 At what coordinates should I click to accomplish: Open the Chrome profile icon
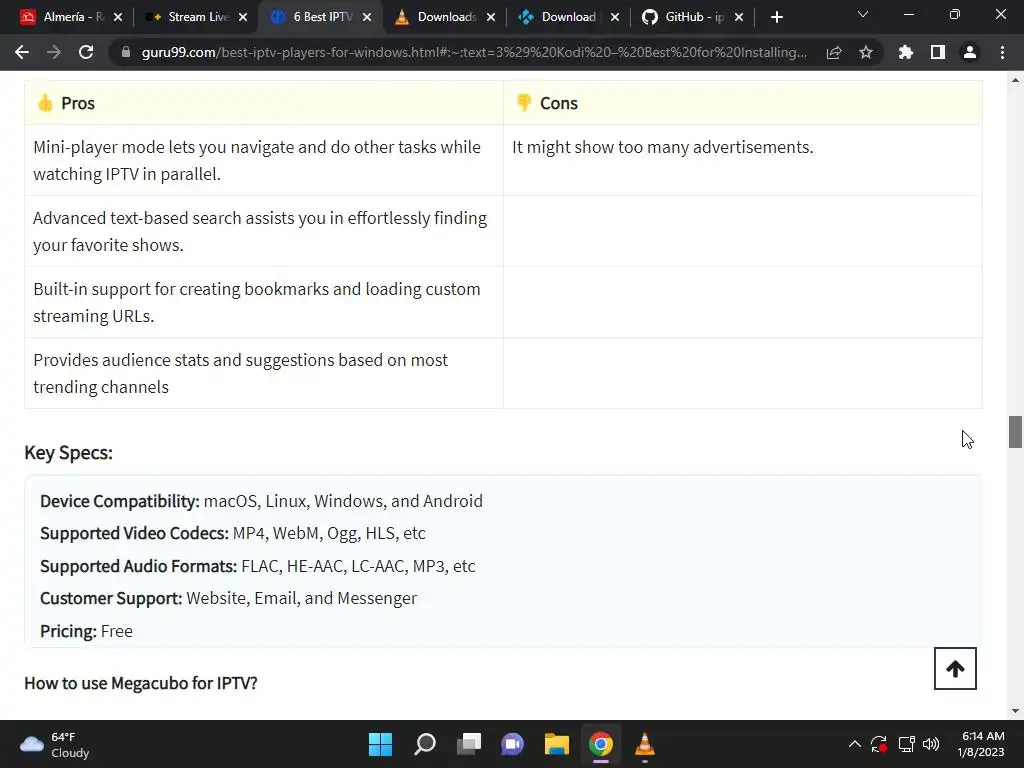point(970,52)
